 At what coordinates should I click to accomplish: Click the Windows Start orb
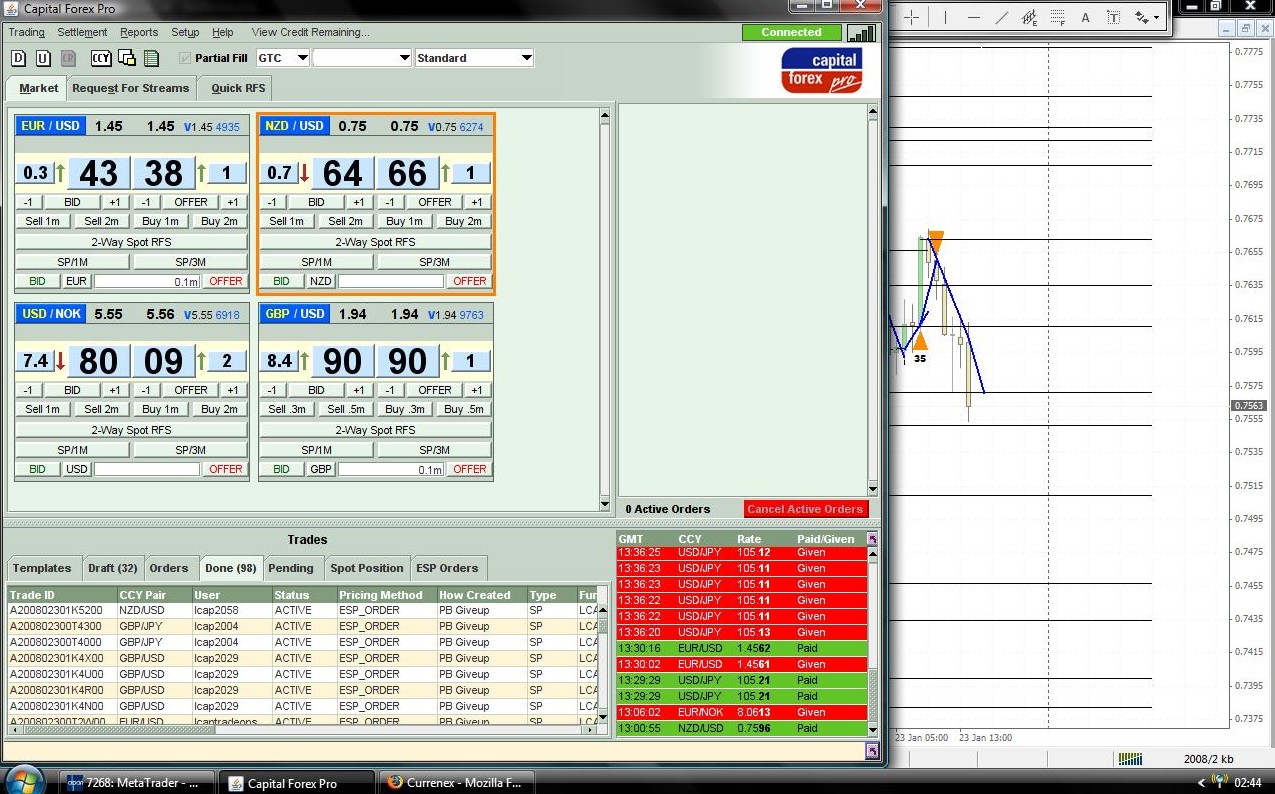click(24, 780)
